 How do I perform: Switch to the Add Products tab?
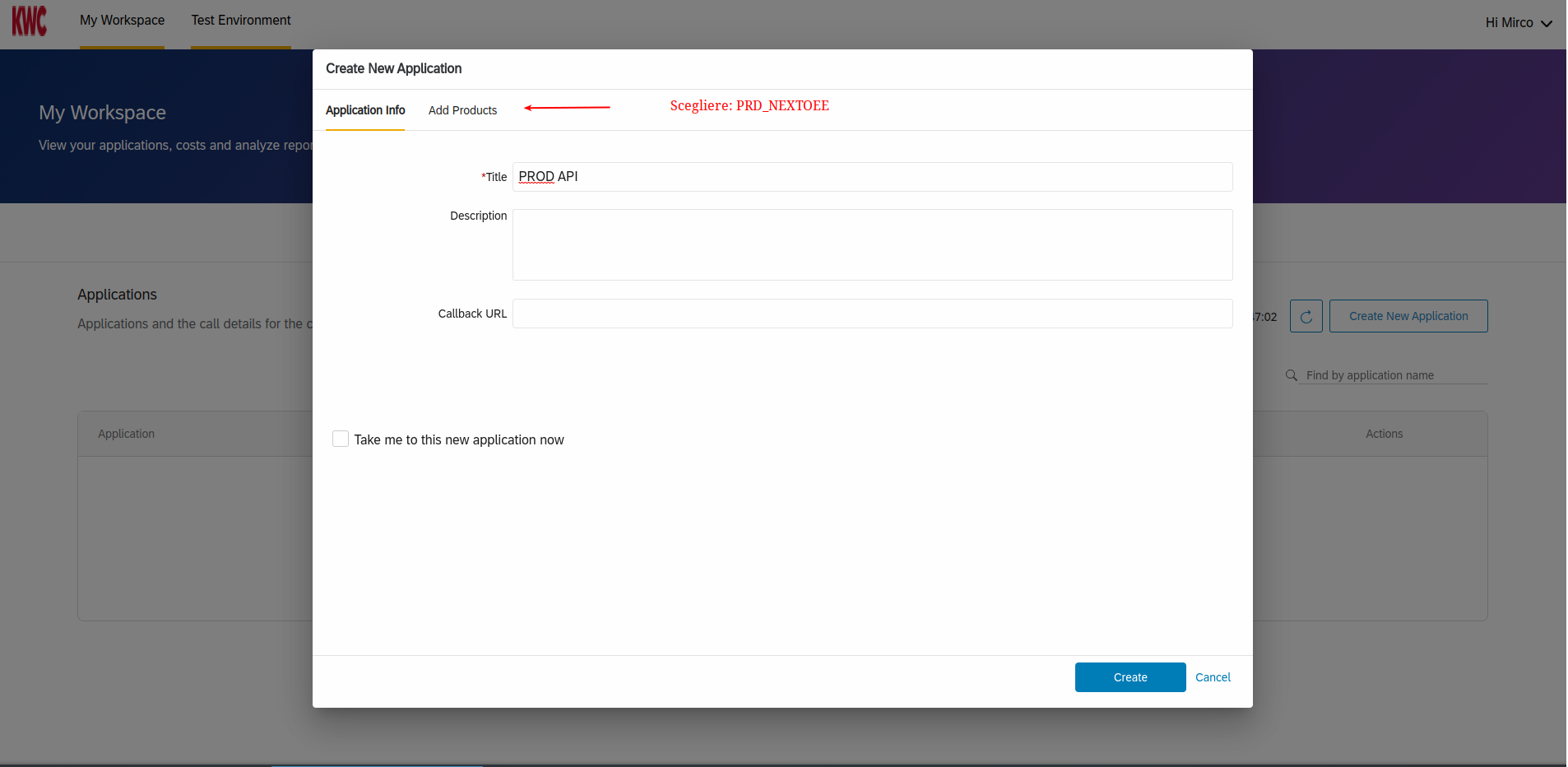[x=463, y=109]
